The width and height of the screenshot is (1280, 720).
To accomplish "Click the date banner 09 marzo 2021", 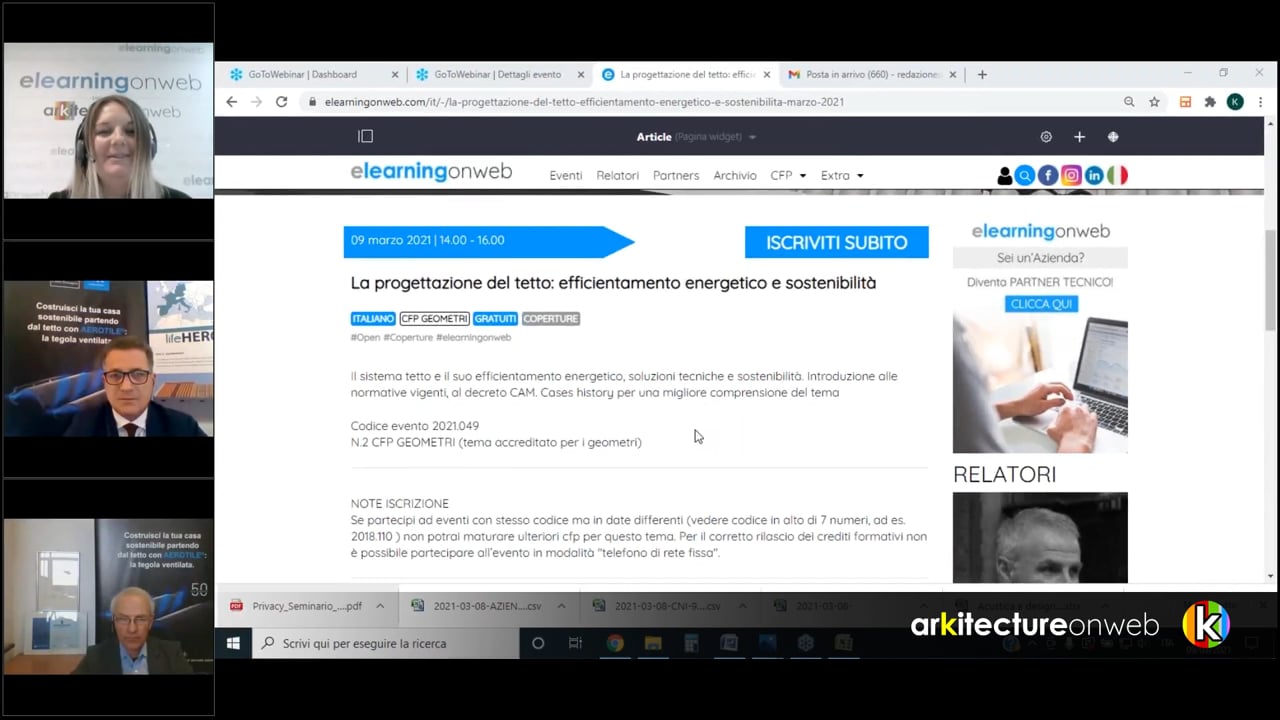I will tap(489, 241).
